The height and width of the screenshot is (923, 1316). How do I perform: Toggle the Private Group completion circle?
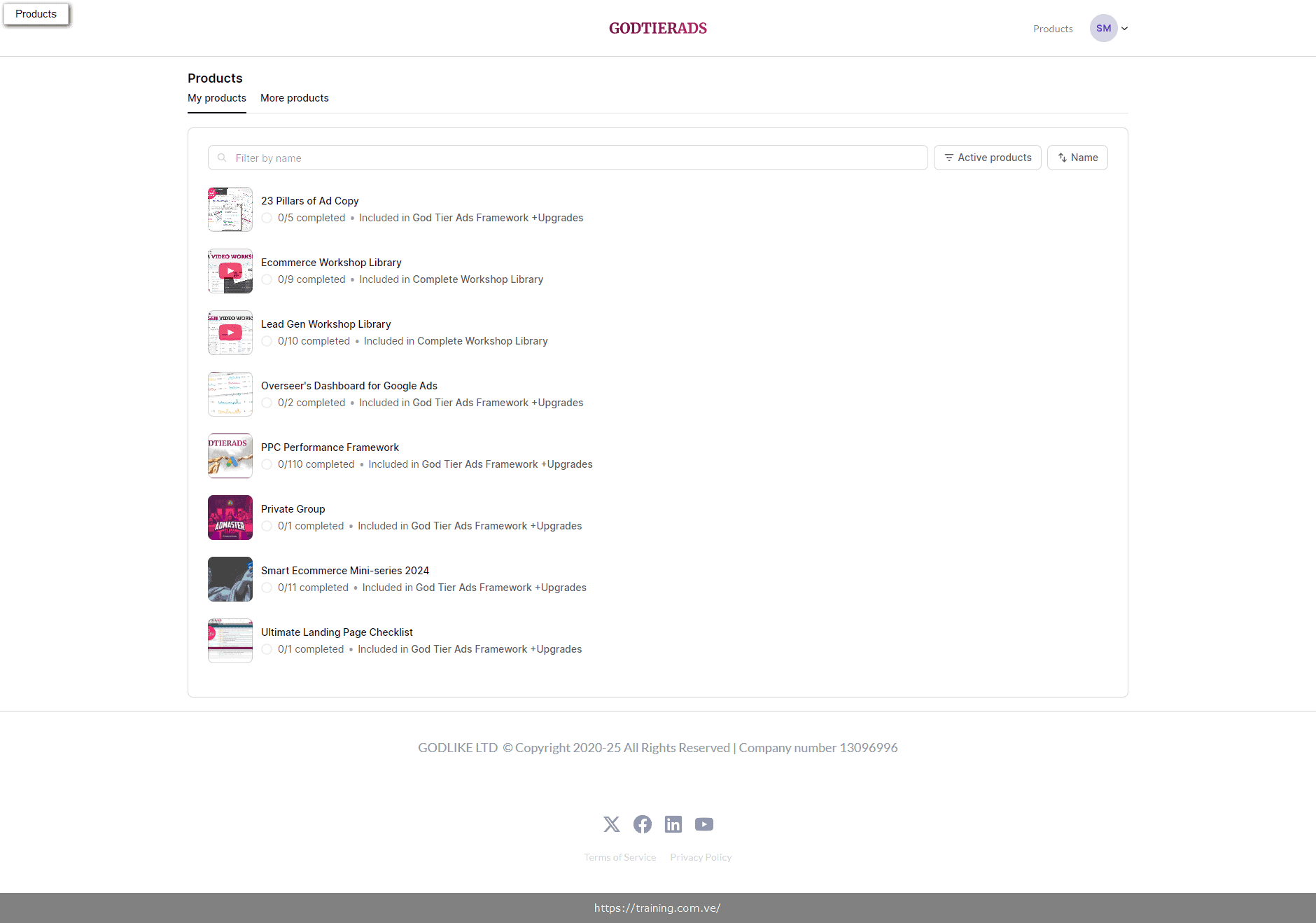(x=267, y=526)
